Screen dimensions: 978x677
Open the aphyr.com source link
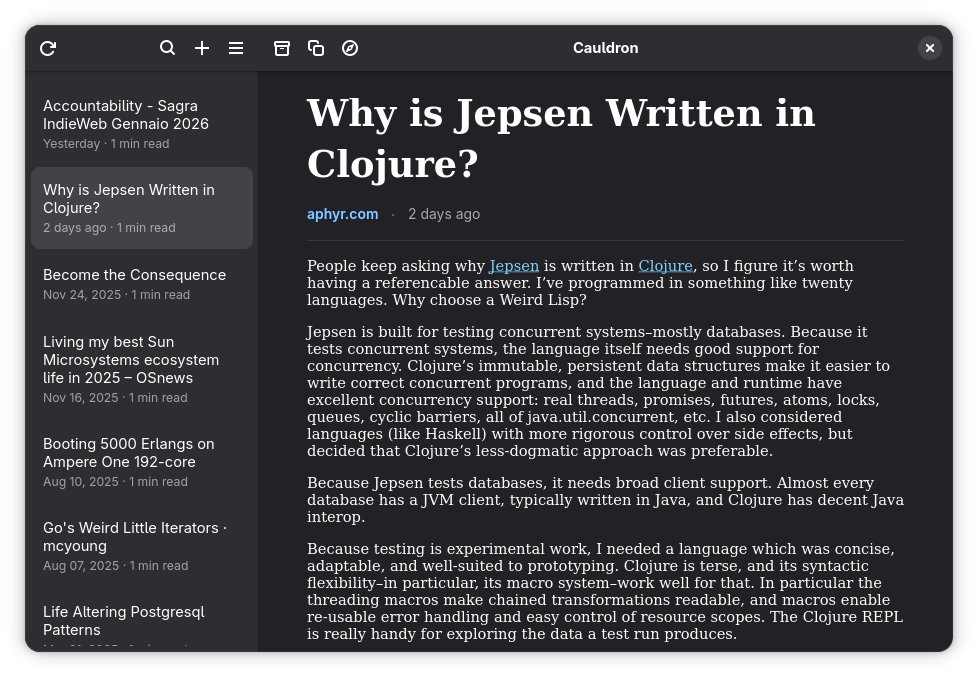(x=342, y=214)
